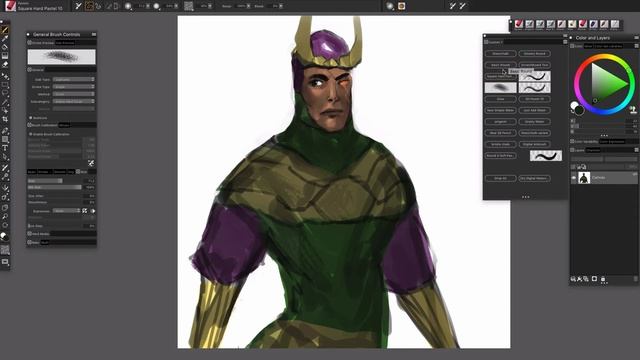Open General Brush Controls panel options menu
The height and width of the screenshot is (360, 640).
(94, 34)
